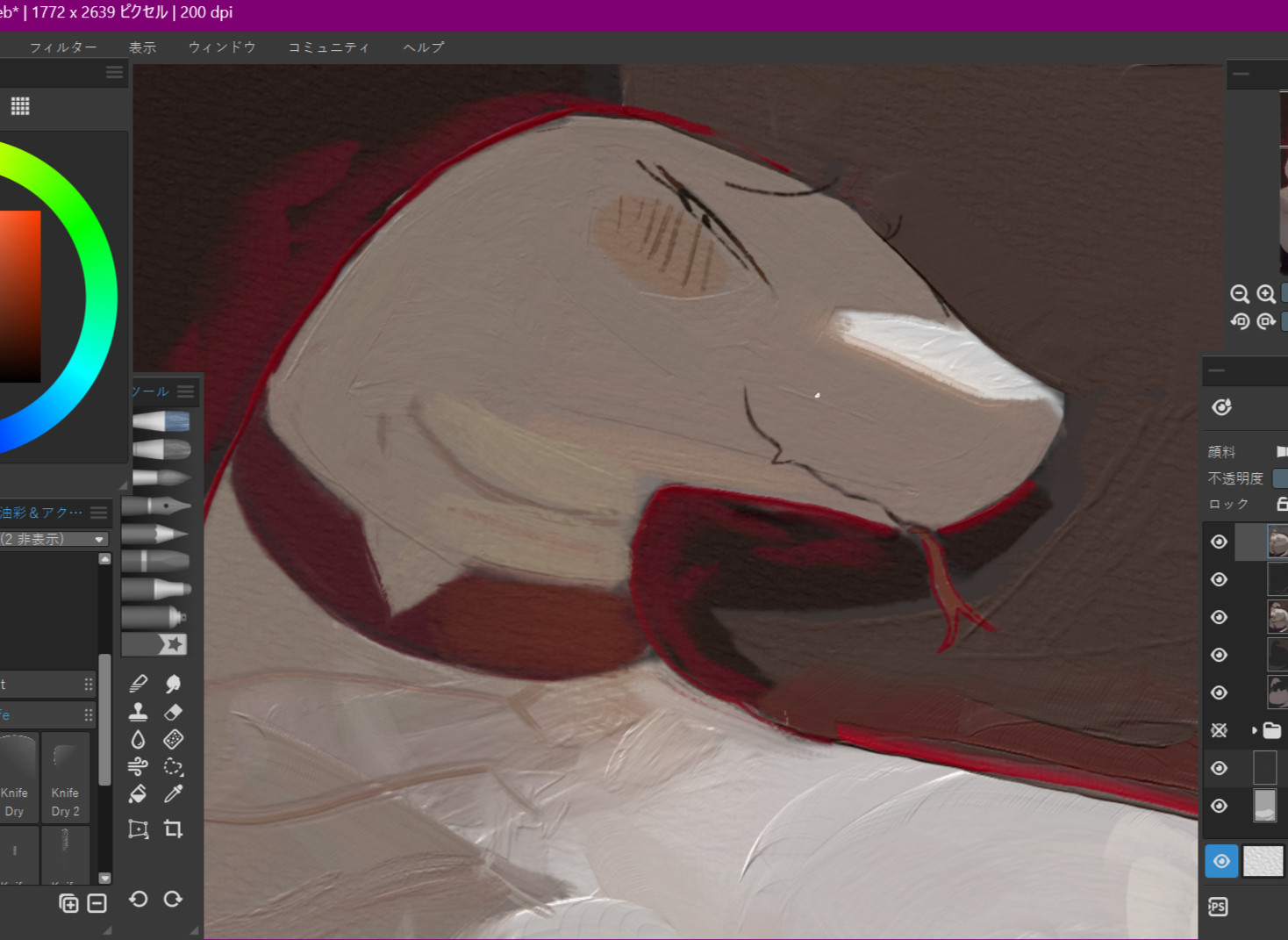Click the canvas texture thumbnail

[1263, 861]
